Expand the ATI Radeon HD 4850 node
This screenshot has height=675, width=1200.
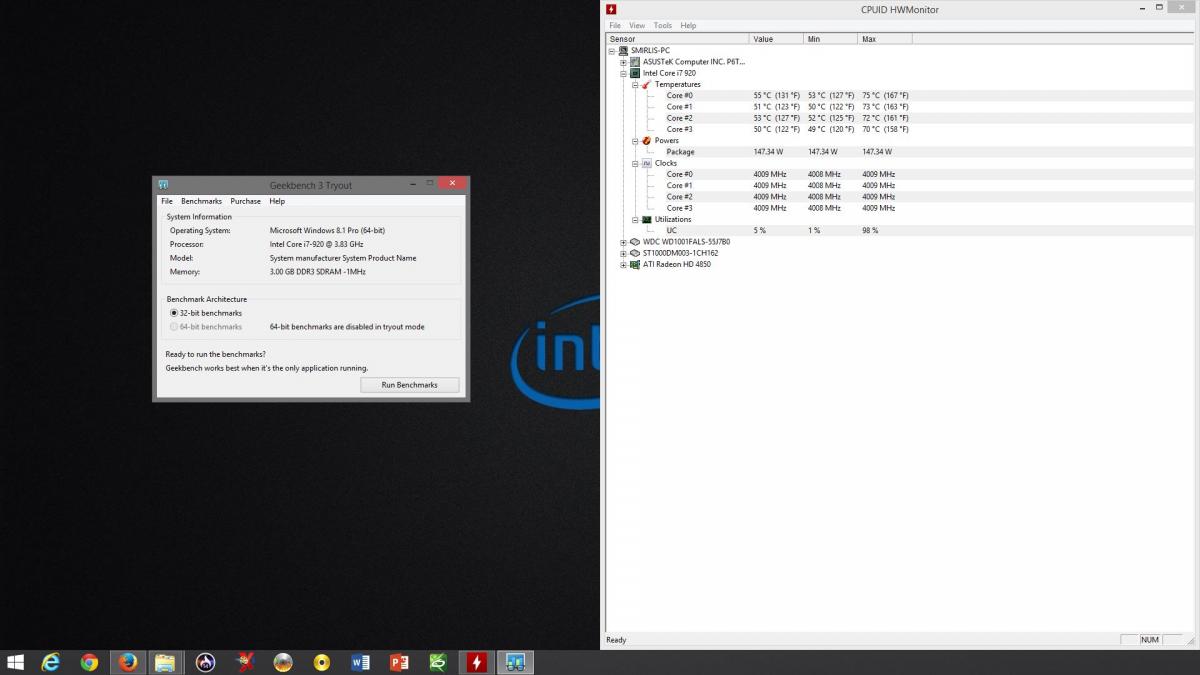tap(623, 264)
